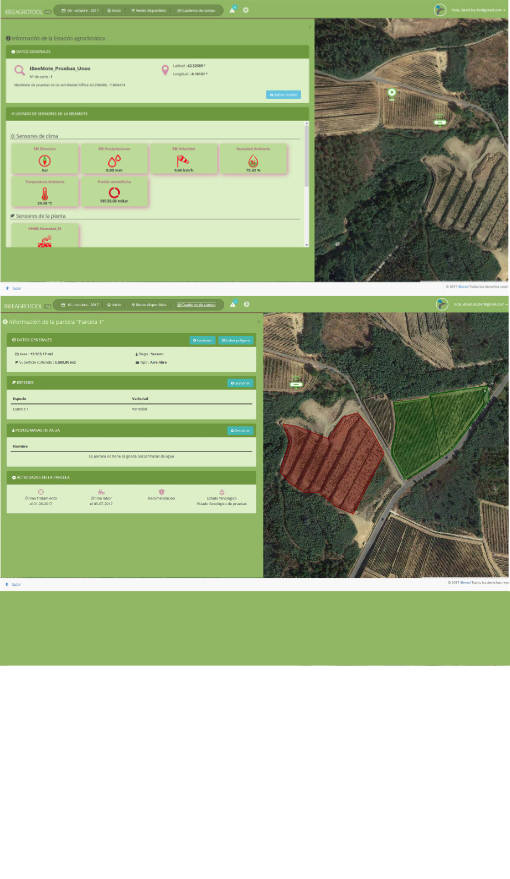Click the white label marker on bottom map
510x879 pixels.
[x=296, y=384]
